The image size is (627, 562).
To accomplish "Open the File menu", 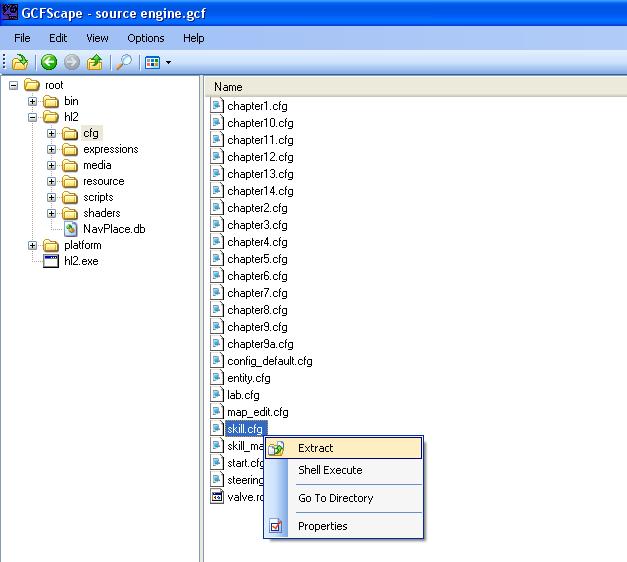I will pyautogui.click(x=22, y=38).
